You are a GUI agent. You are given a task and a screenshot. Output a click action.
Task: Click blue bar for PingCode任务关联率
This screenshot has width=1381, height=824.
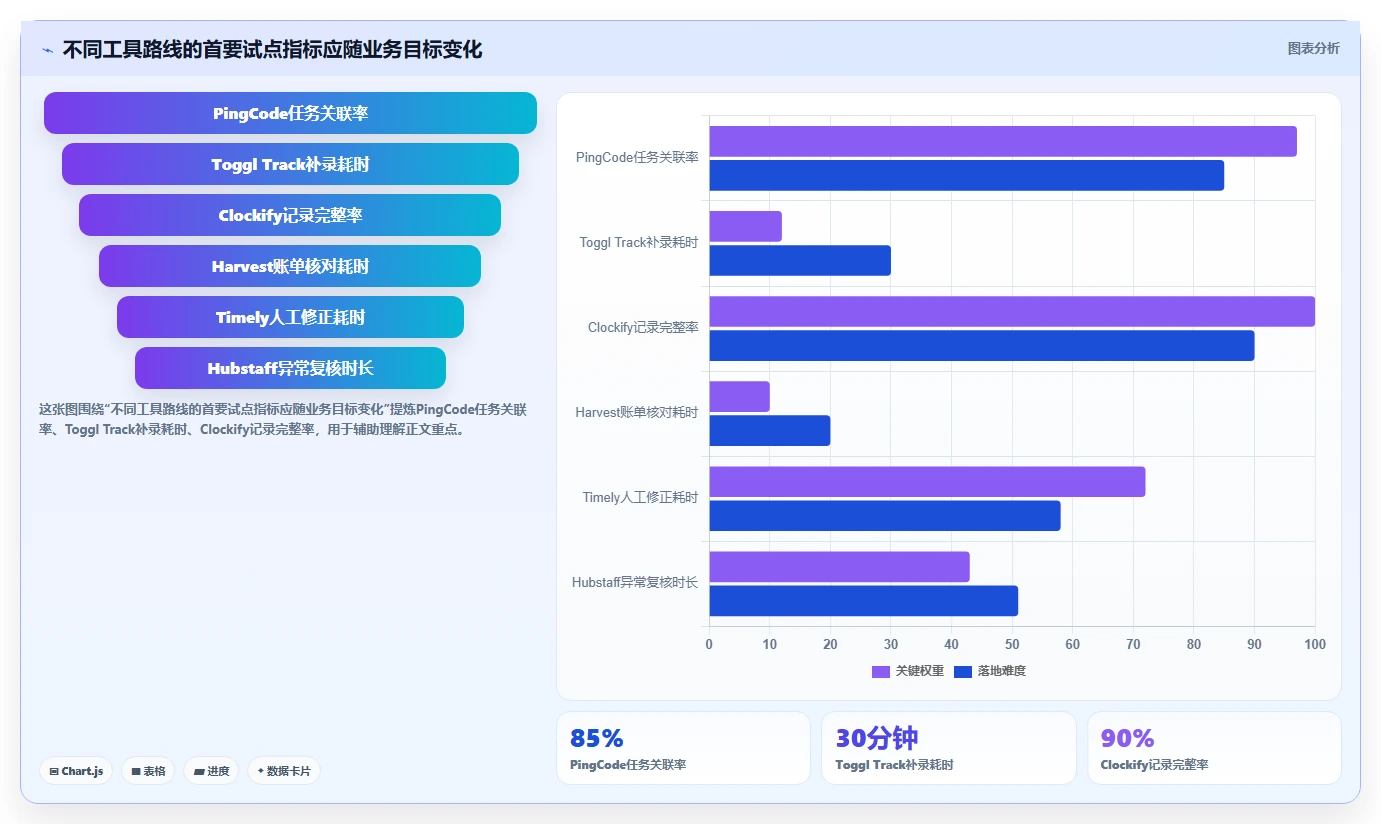tap(967, 175)
